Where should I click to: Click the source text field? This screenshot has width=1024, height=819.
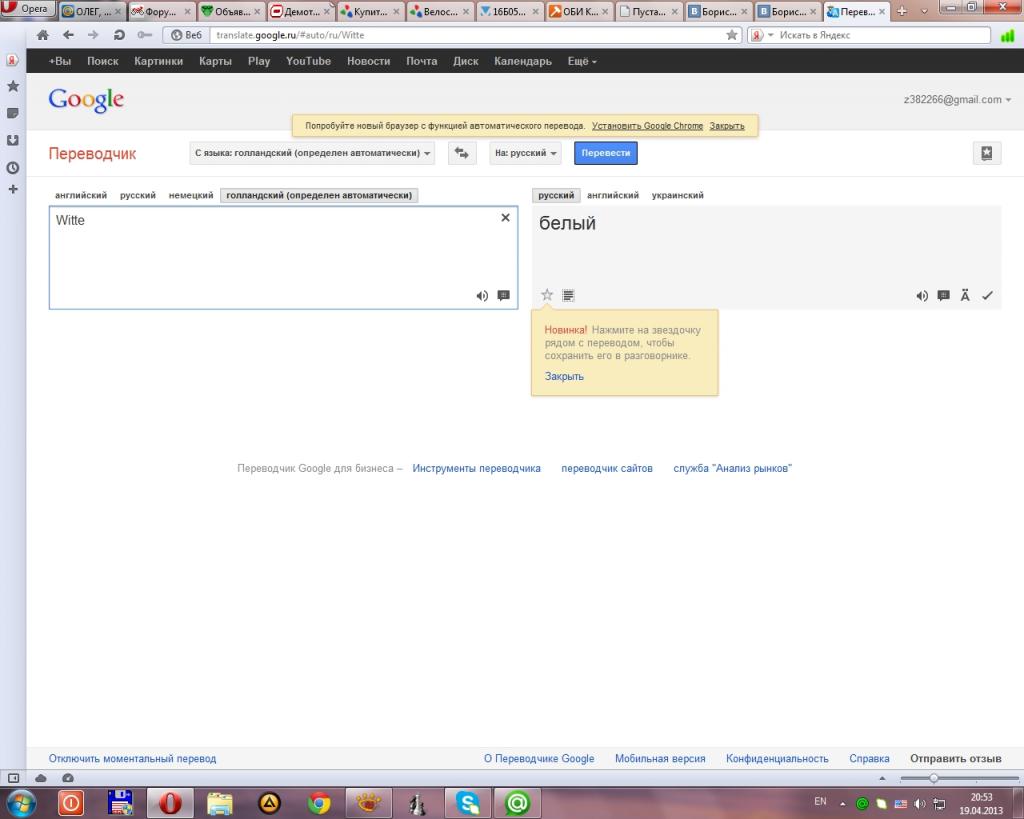(x=283, y=257)
